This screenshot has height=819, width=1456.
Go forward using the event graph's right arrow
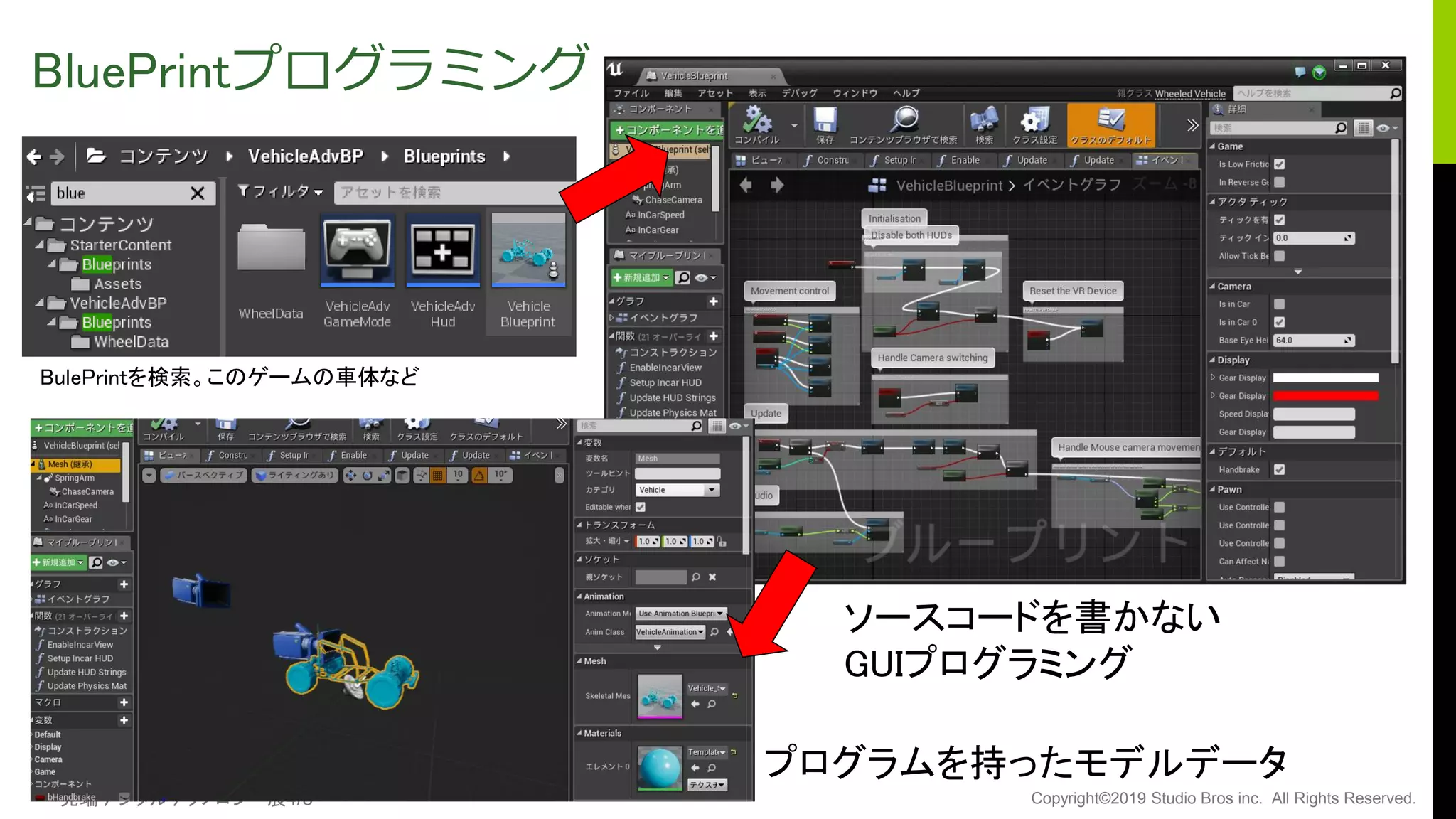click(x=777, y=186)
